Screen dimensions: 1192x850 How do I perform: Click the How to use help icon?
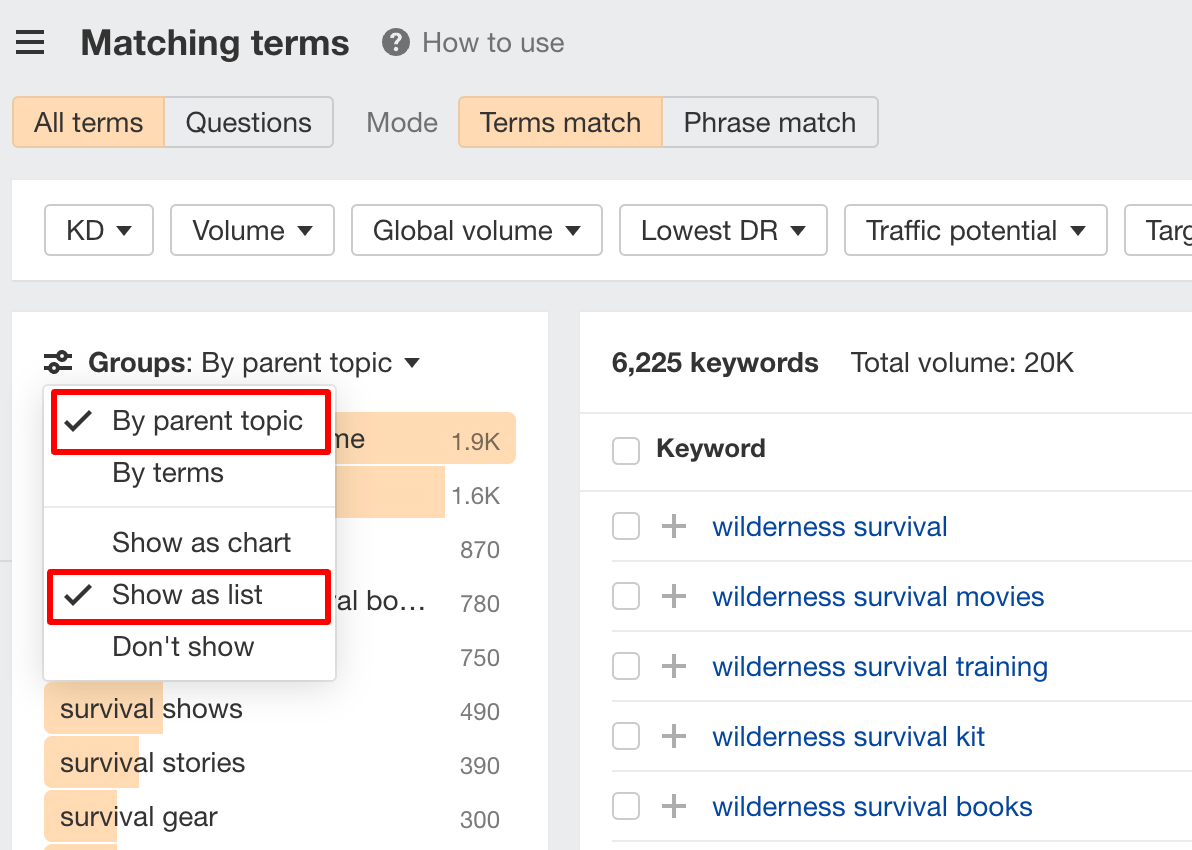(x=396, y=43)
